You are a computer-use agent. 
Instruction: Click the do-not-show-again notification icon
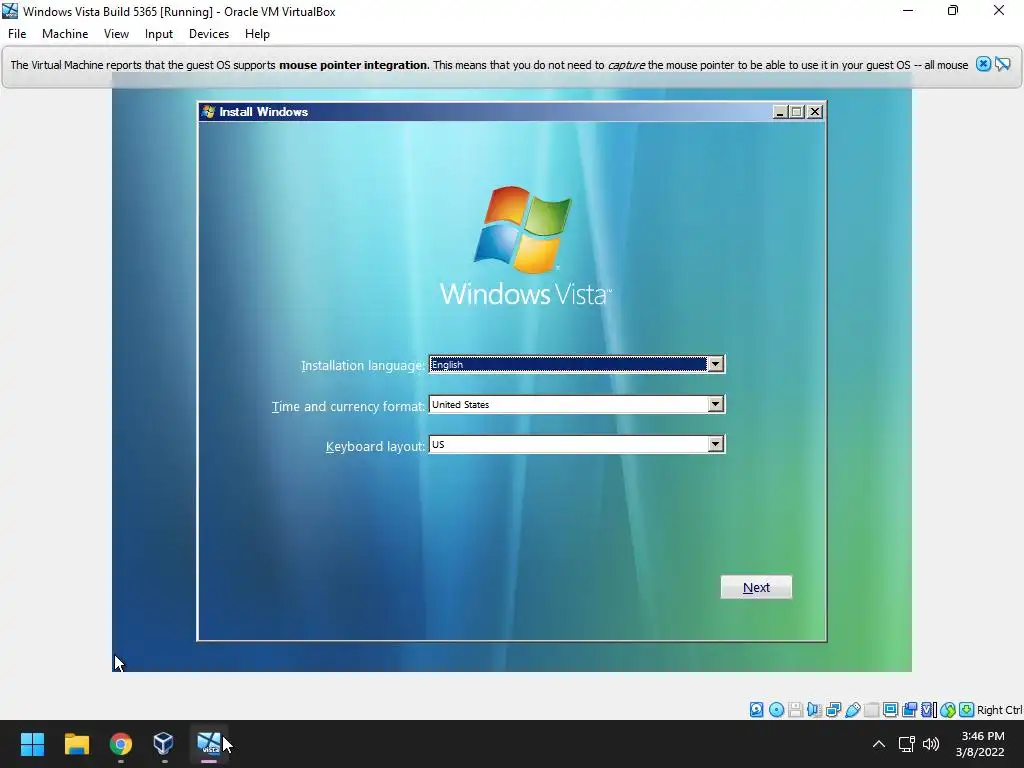(x=1002, y=64)
